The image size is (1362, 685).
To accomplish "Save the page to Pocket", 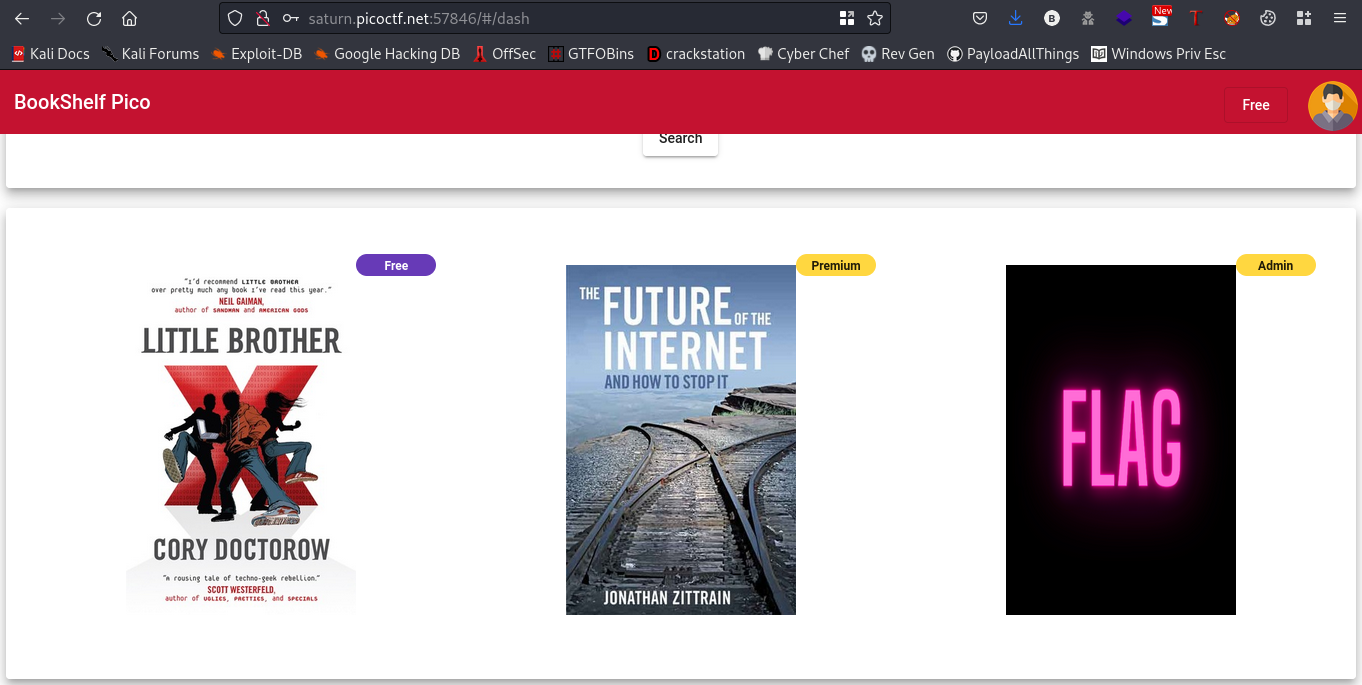I will 980,18.
